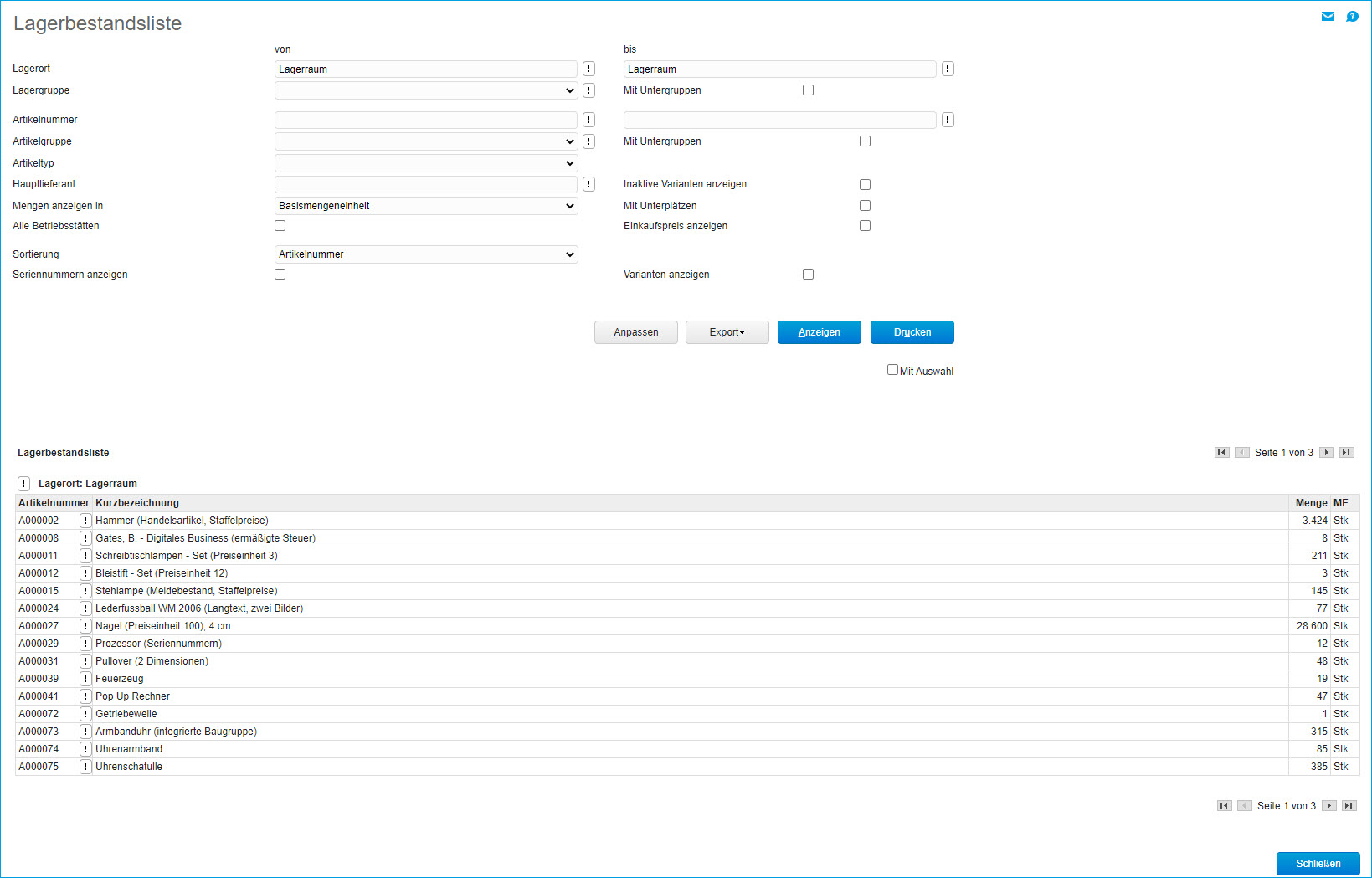The image size is (1372, 878).
Task: Jump to last page in the bottom pager
Action: click(1349, 806)
